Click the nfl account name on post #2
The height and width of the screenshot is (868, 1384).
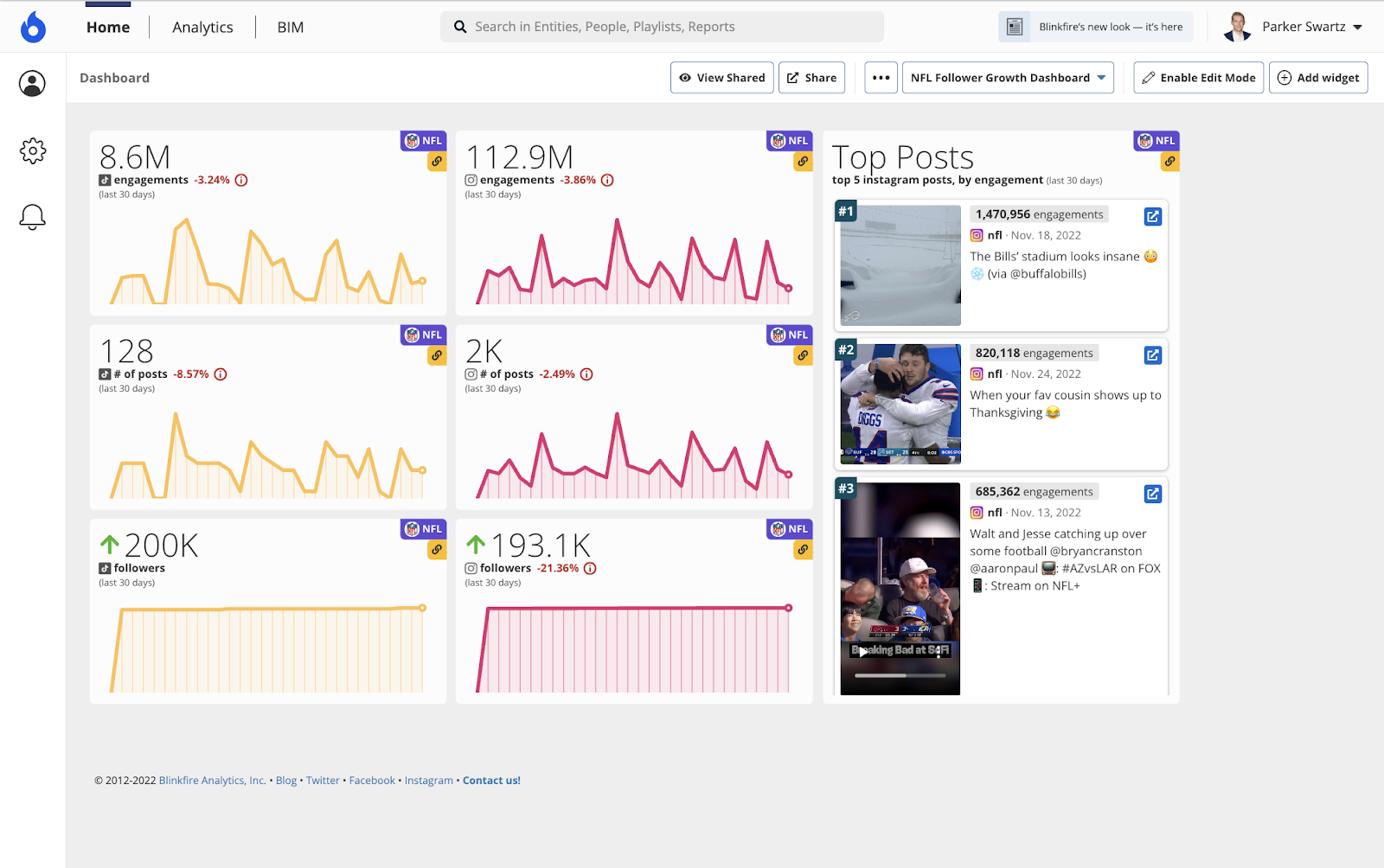point(995,374)
